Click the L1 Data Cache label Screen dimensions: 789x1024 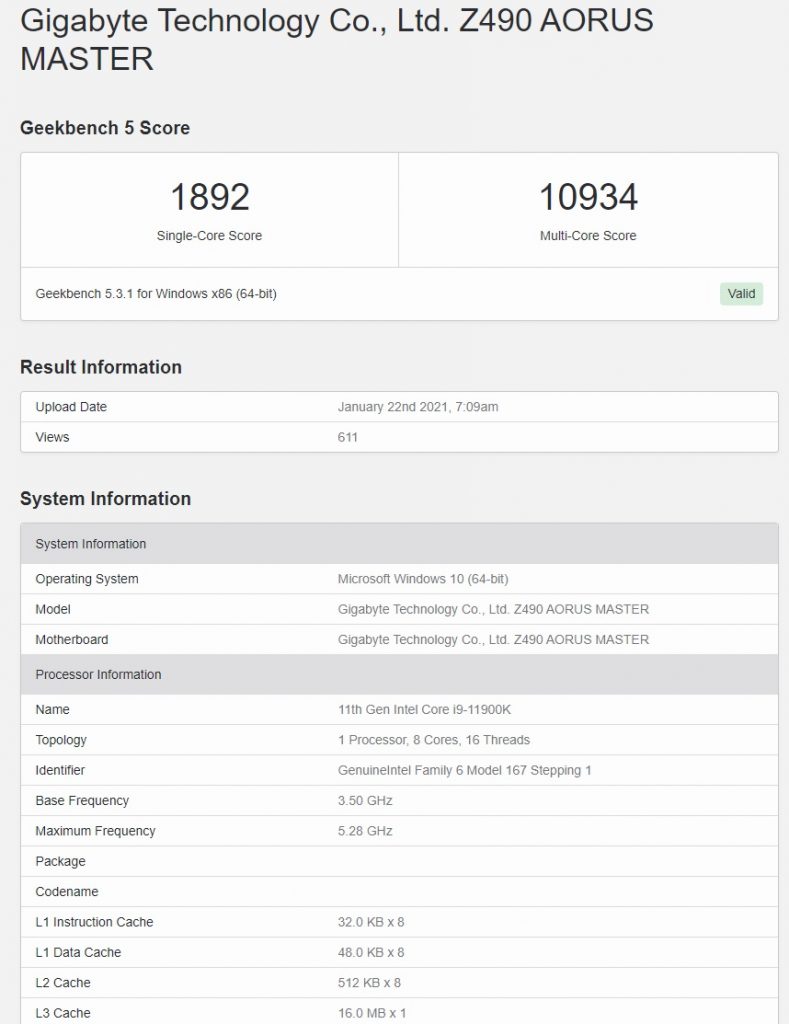pos(78,953)
